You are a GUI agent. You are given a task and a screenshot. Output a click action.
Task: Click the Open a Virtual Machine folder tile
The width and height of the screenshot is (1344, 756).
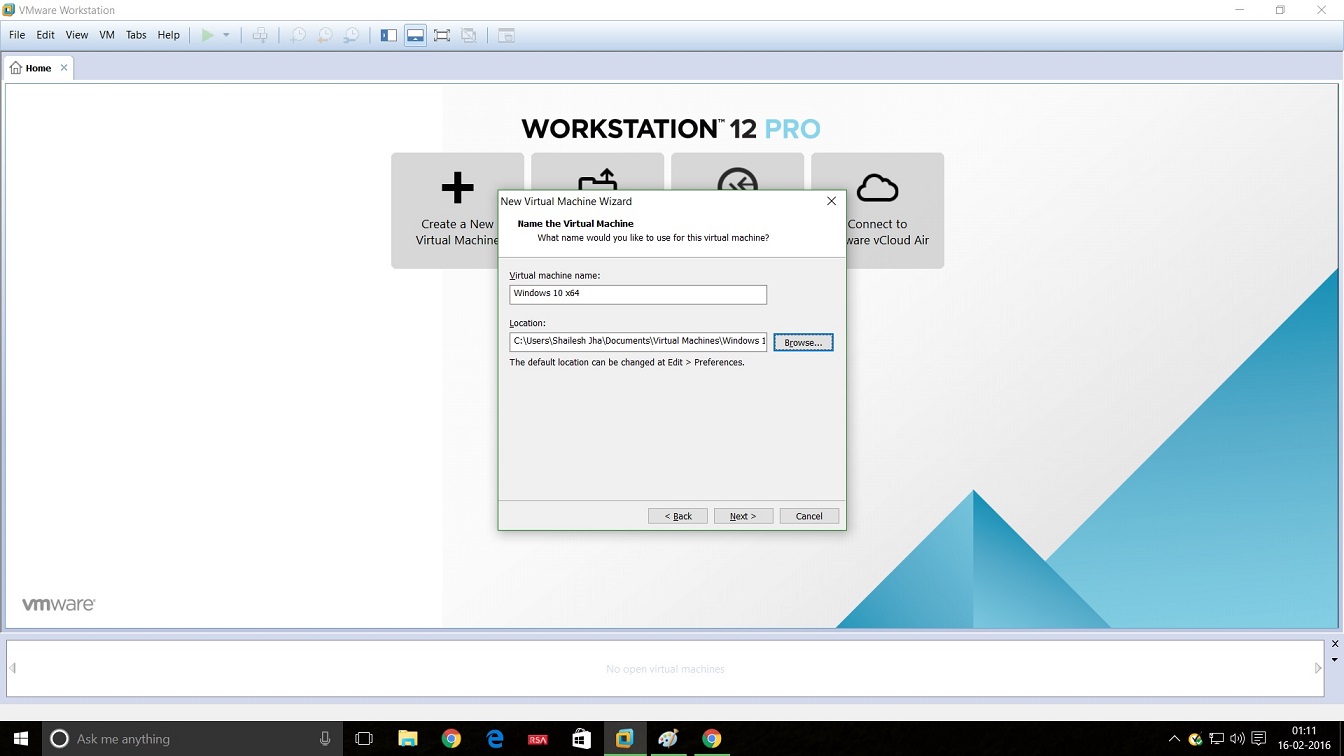597,170
